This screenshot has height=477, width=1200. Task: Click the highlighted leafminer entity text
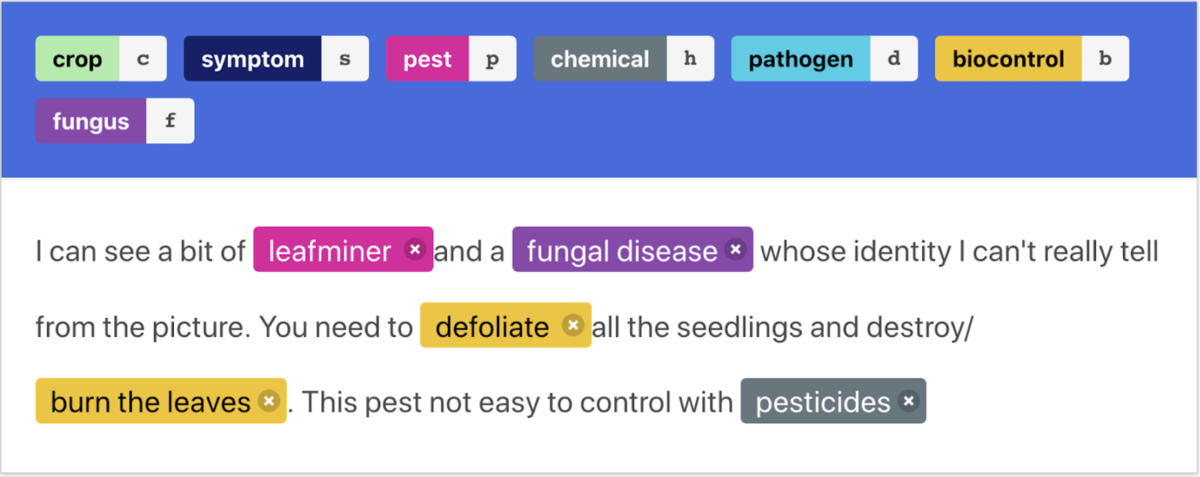tap(329, 251)
